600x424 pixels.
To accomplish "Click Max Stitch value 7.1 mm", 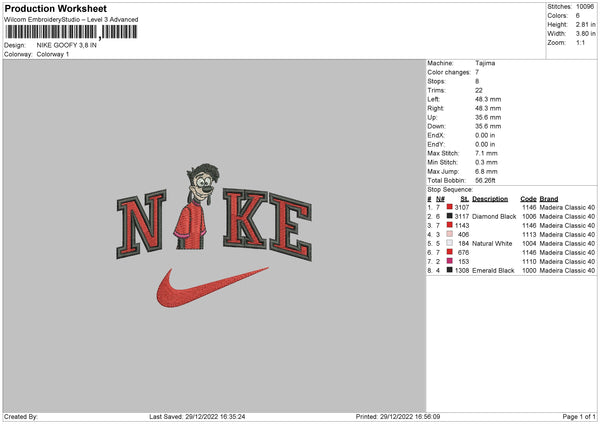I will point(486,153).
